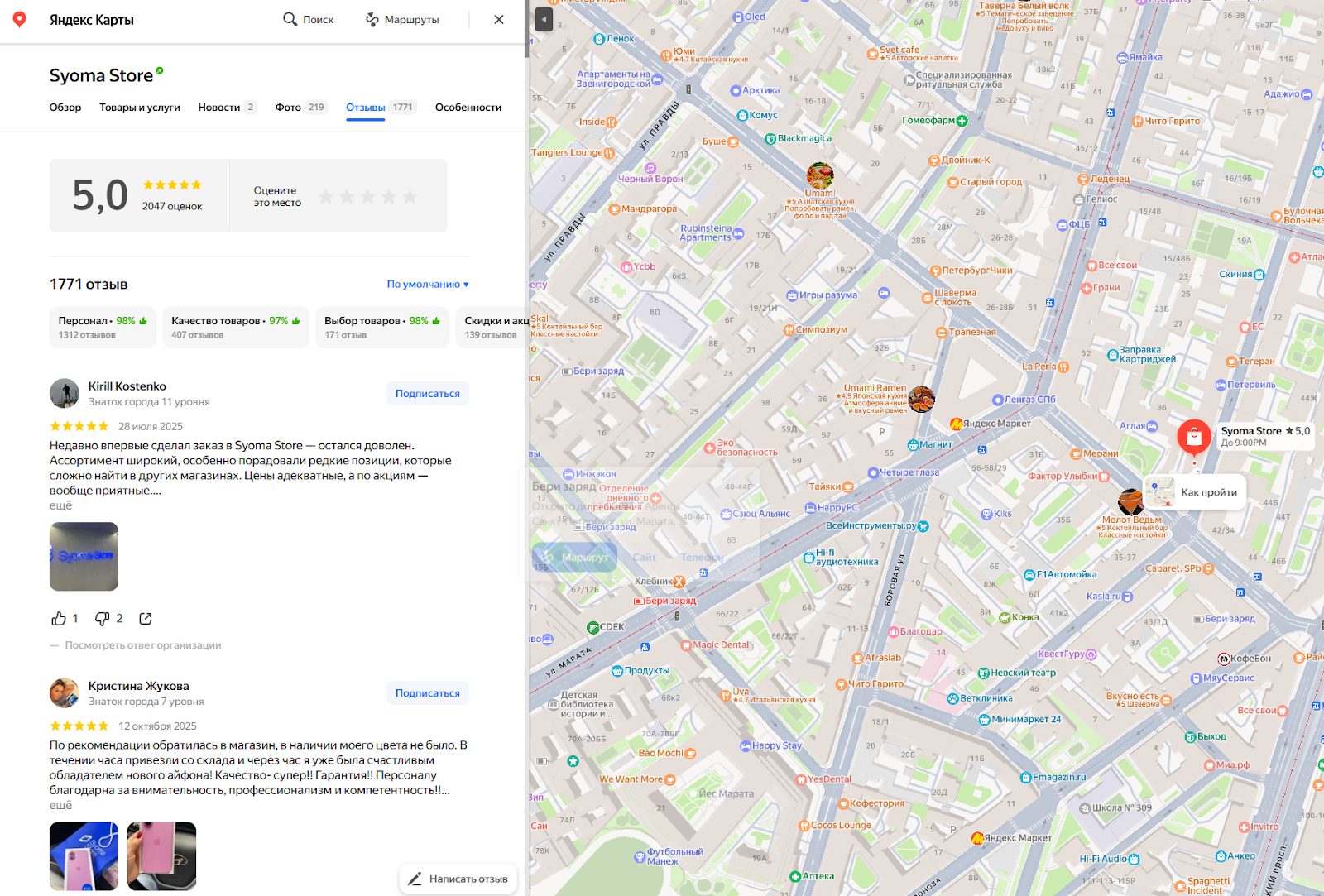This screenshot has height=896, width=1324.
Task: Click Написать отзыв button
Action: [x=458, y=879]
